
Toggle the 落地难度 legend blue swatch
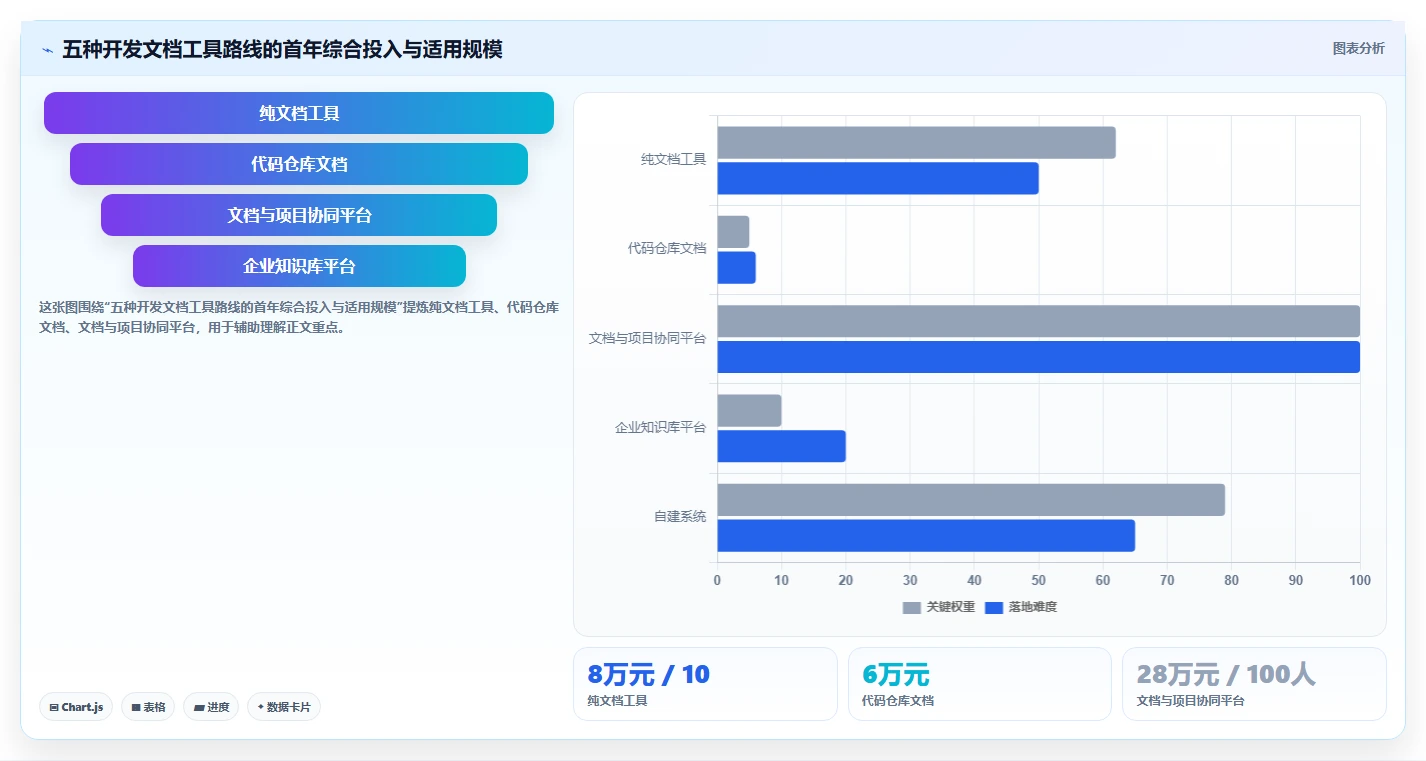(994, 607)
